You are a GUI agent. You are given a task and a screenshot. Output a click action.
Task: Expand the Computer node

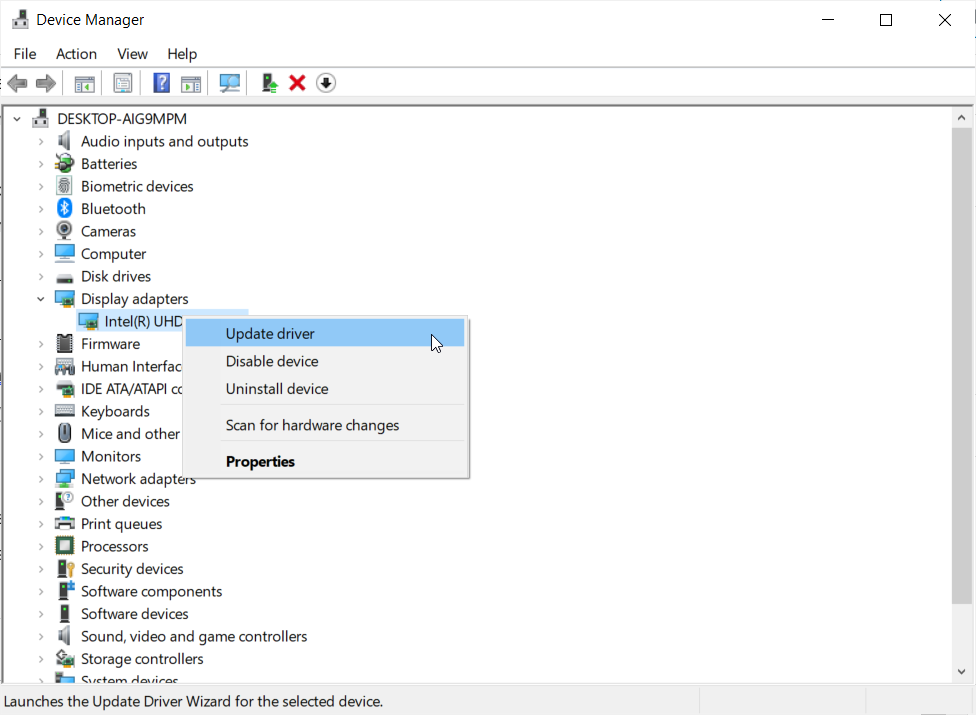[x=41, y=254]
